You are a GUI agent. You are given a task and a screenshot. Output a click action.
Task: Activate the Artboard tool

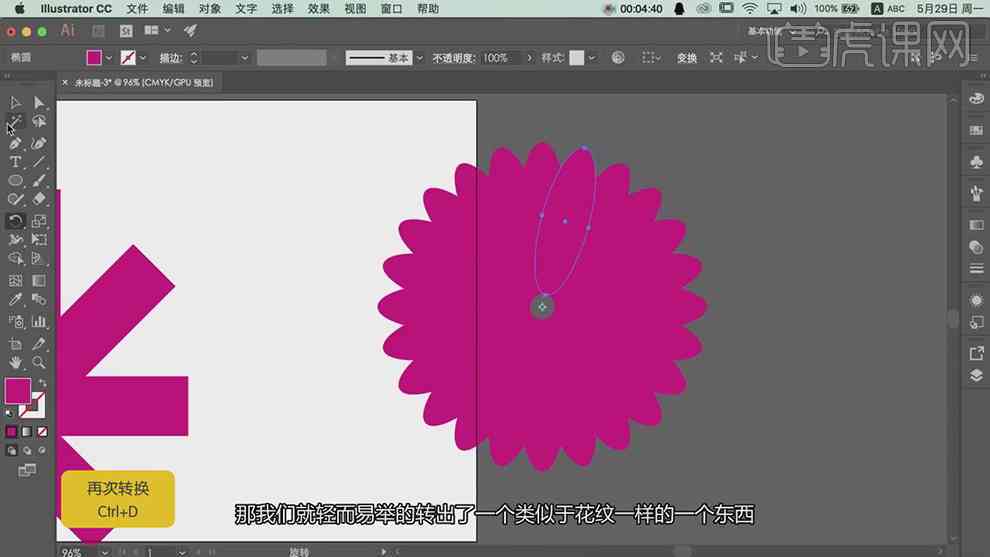[15, 344]
